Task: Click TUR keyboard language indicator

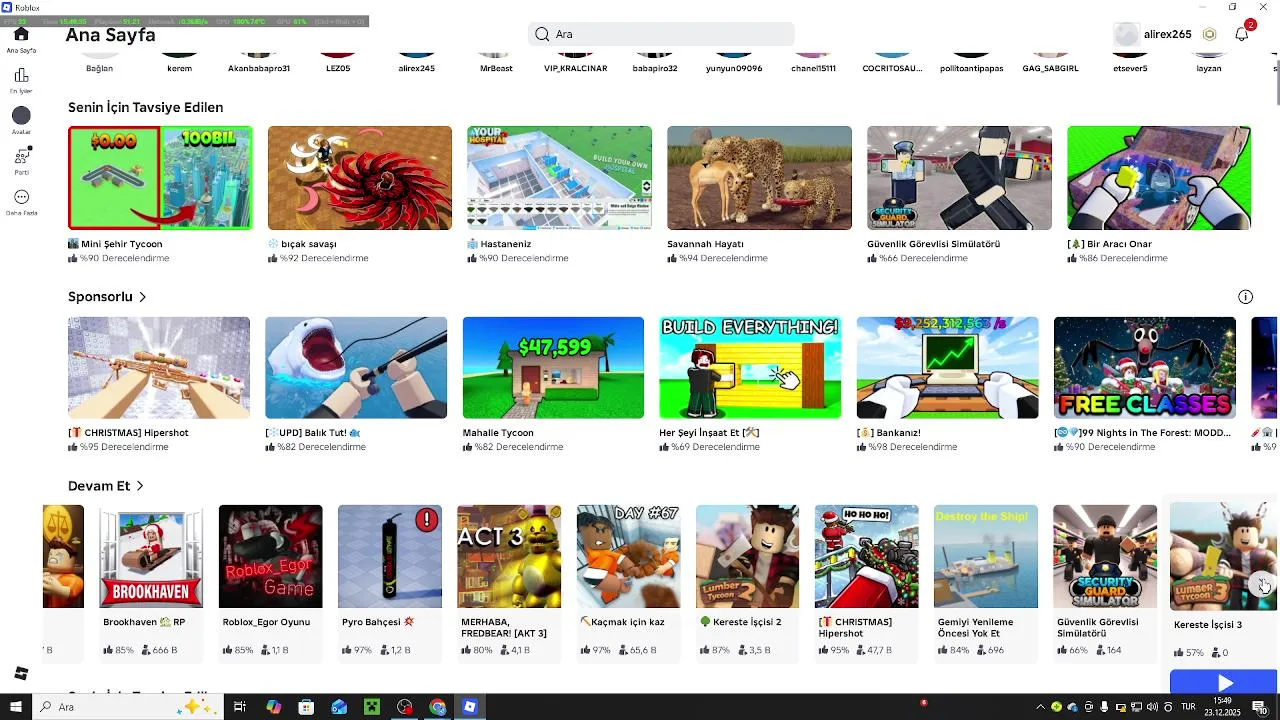Action: pyautogui.click(x=1186, y=707)
